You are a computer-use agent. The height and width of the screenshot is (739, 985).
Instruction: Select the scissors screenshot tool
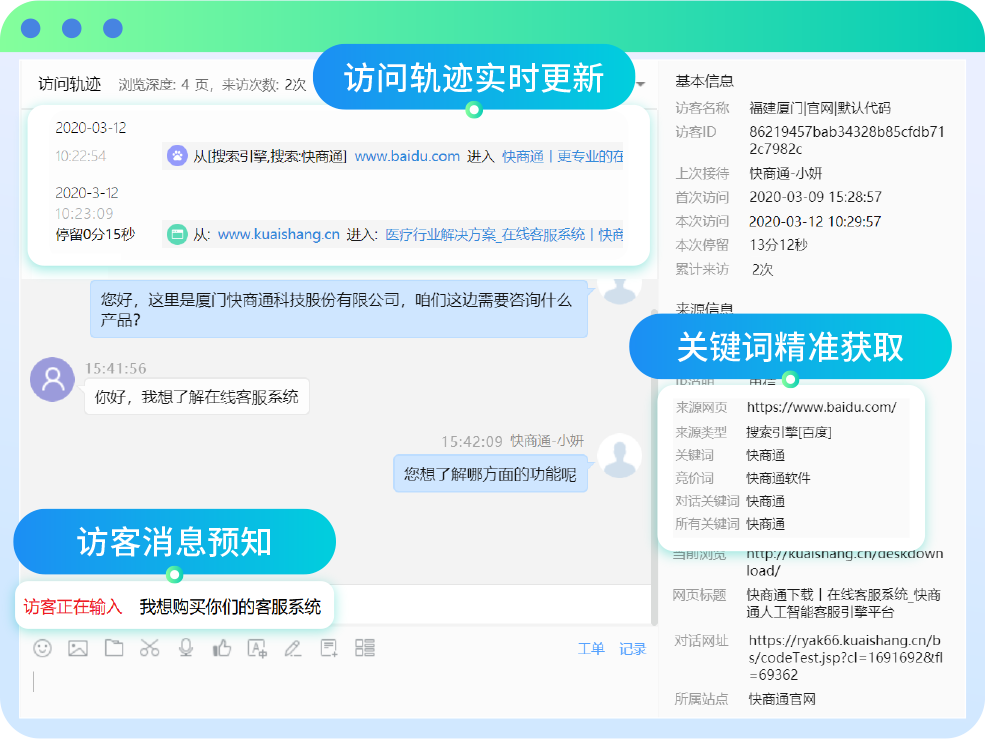[x=150, y=648]
